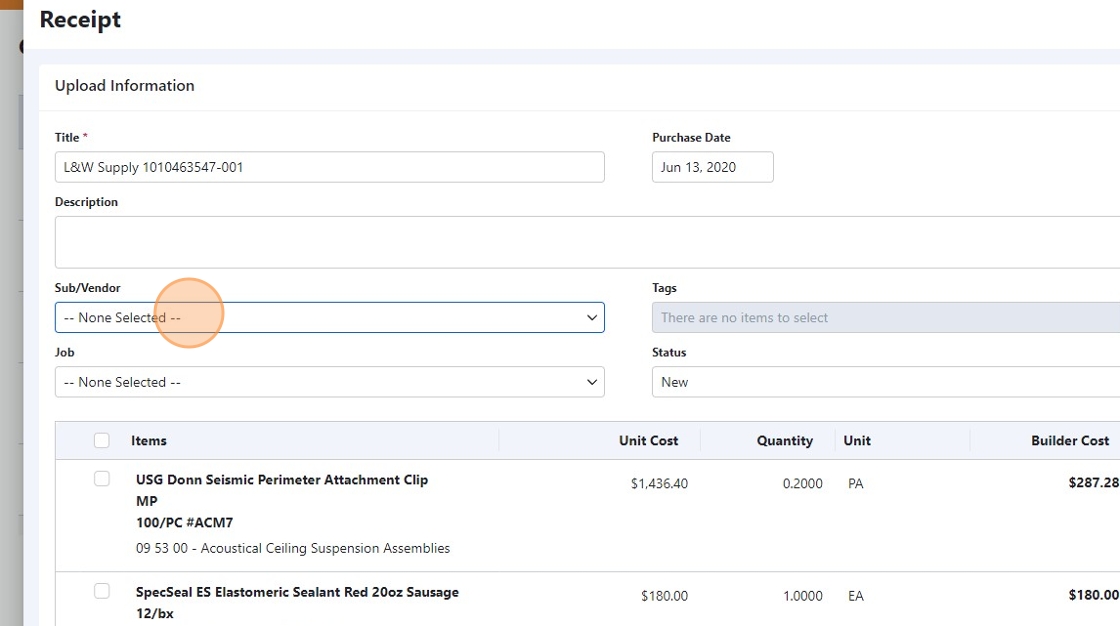This screenshot has height=626, width=1120.
Task: Click the Unit column header
Action: pos(857,441)
